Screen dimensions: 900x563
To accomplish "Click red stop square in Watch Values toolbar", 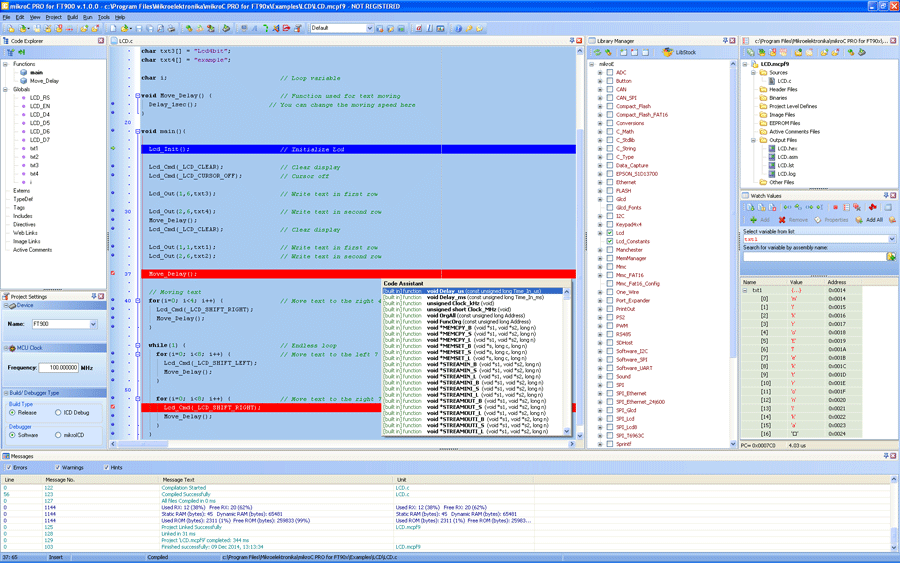I will tap(835, 207).
